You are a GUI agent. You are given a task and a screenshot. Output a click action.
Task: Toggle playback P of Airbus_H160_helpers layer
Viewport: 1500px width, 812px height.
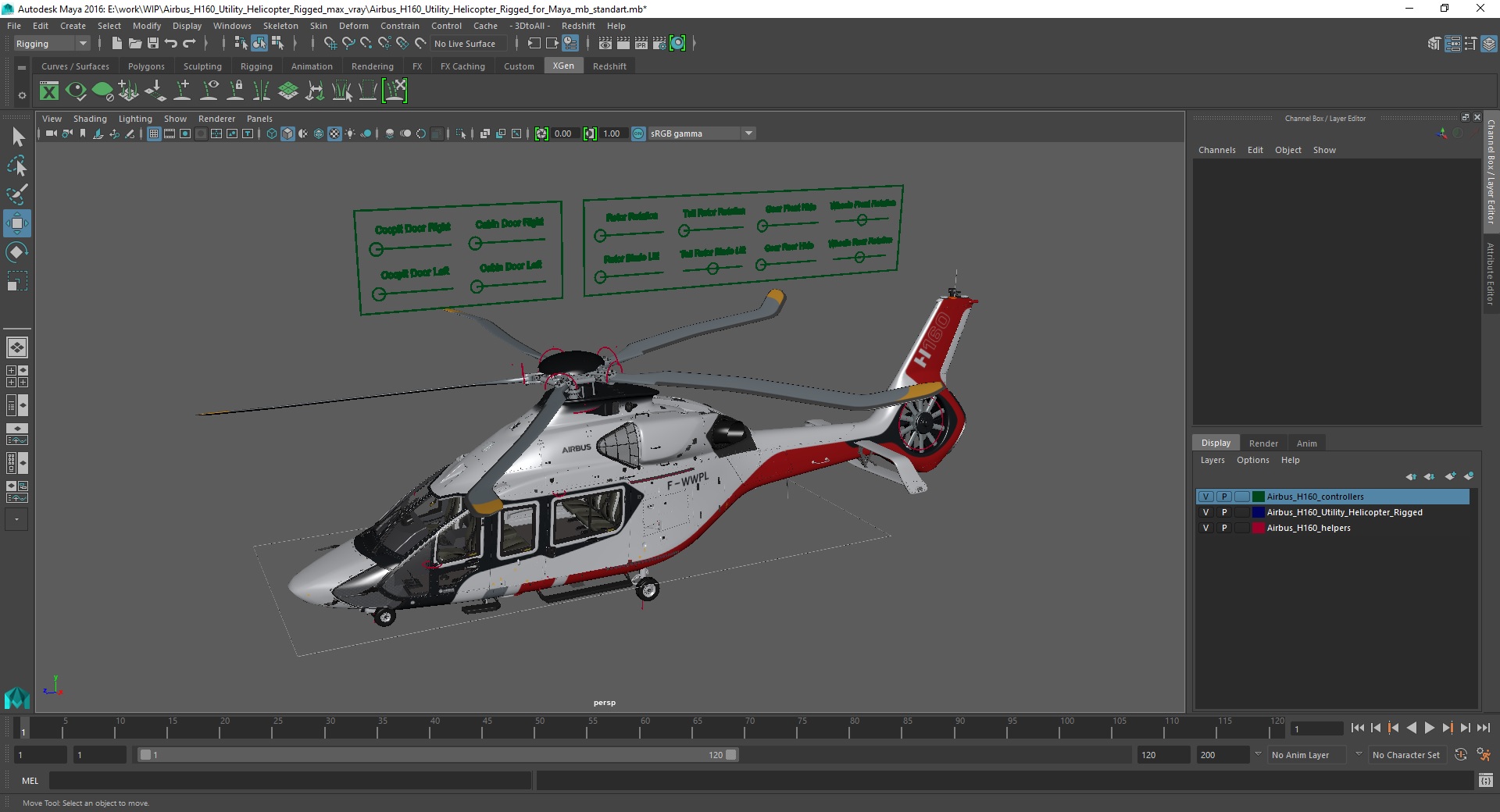[x=1224, y=528]
